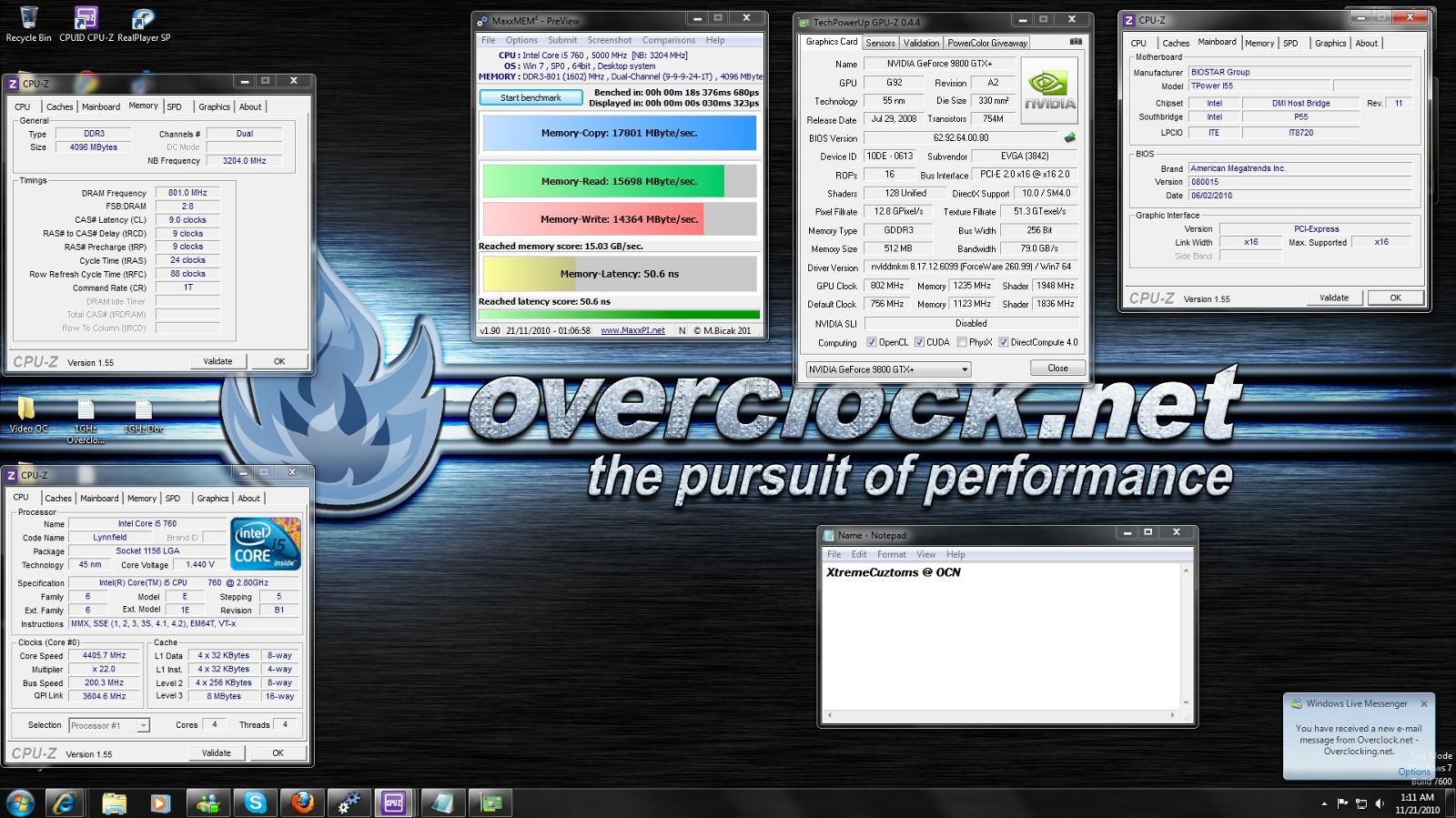Image resolution: width=1456 pixels, height=818 pixels.
Task: Select the Video OC folder on desktop
Action: click(28, 416)
